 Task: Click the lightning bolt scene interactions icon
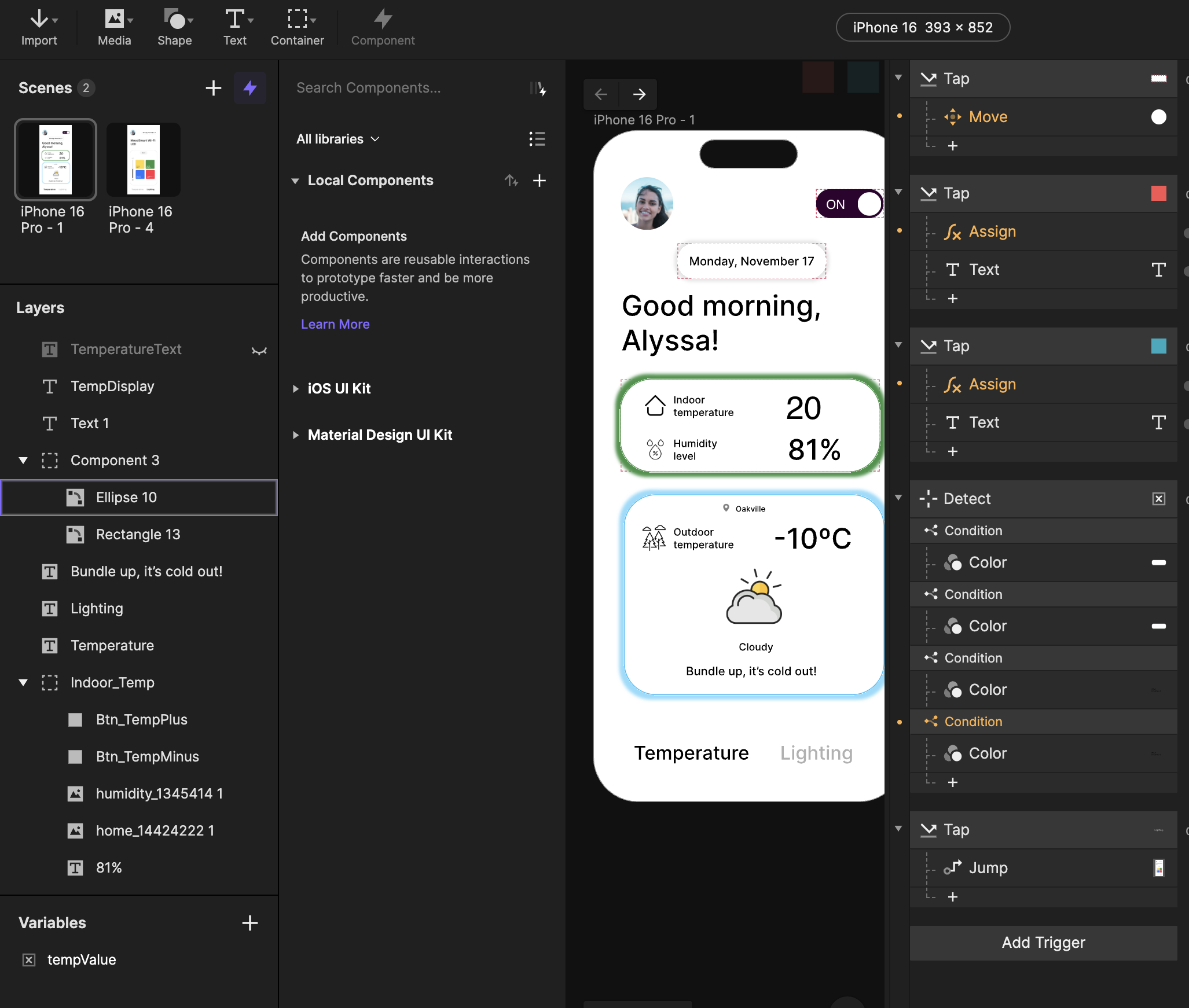[x=250, y=88]
